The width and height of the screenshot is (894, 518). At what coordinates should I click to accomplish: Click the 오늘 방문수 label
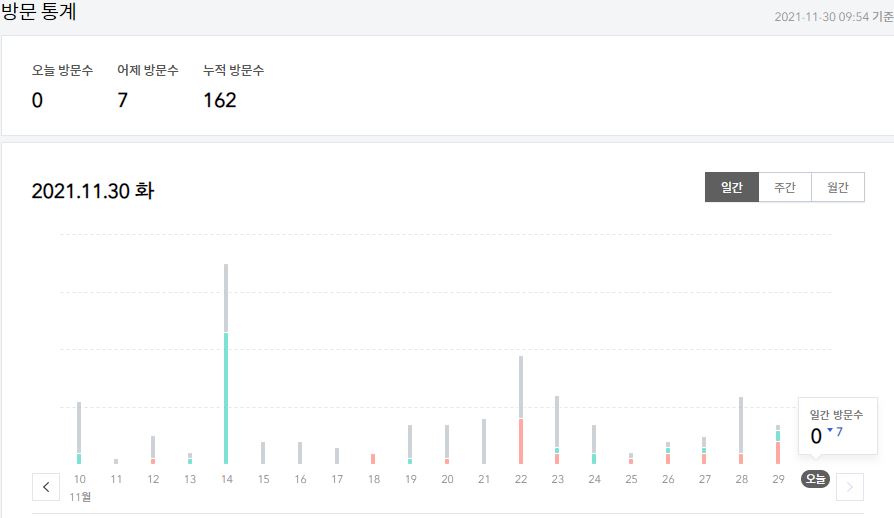click(x=62, y=70)
